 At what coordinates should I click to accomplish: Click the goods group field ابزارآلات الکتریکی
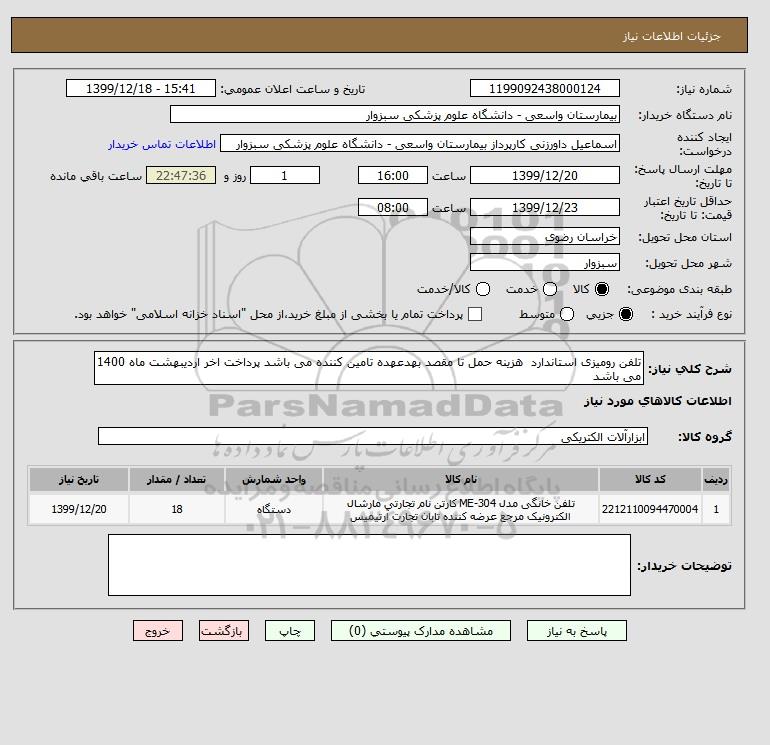coord(373,436)
